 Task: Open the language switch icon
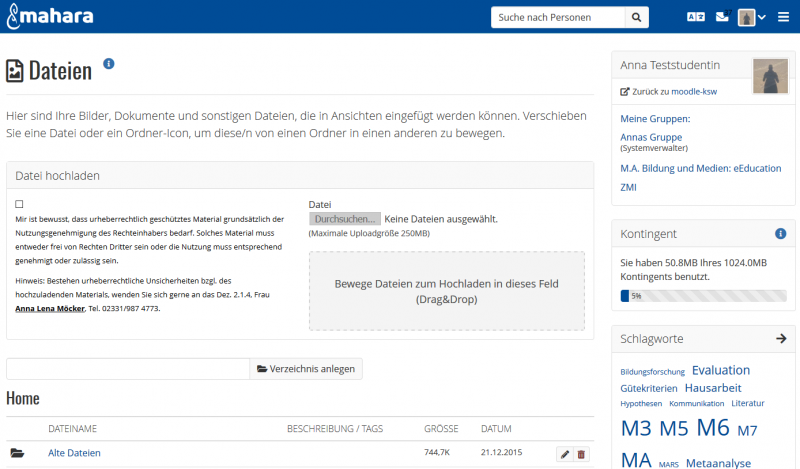pyautogui.click(x=696, y=17)
